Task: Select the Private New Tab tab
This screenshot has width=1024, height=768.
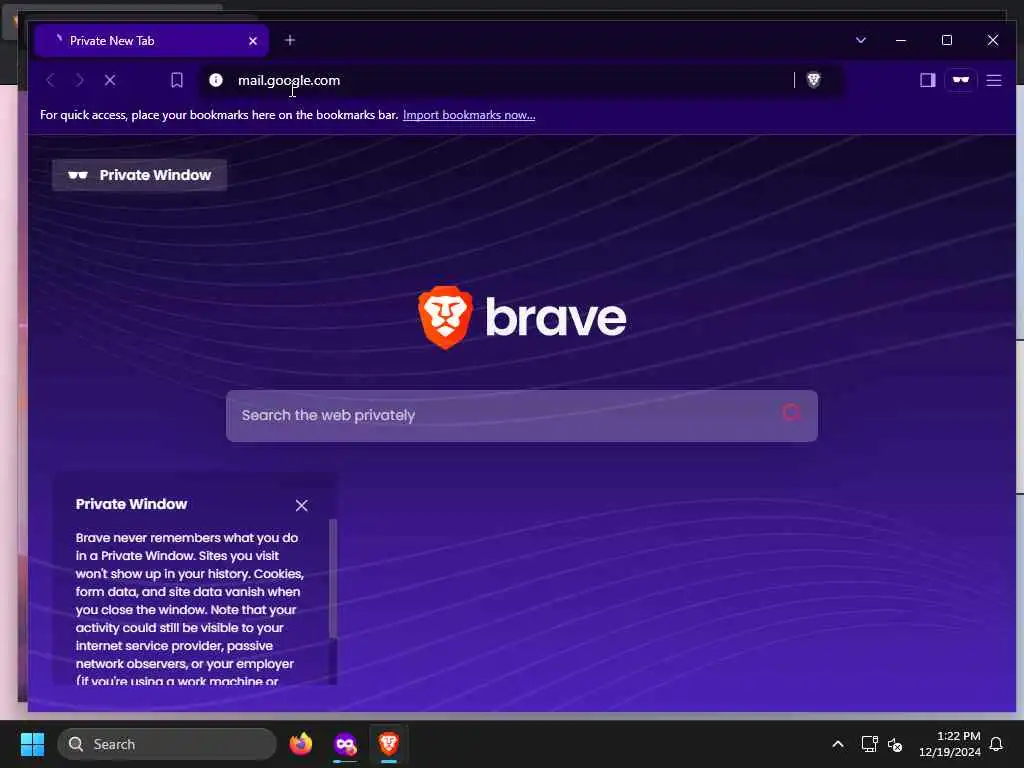Action: 152,40
